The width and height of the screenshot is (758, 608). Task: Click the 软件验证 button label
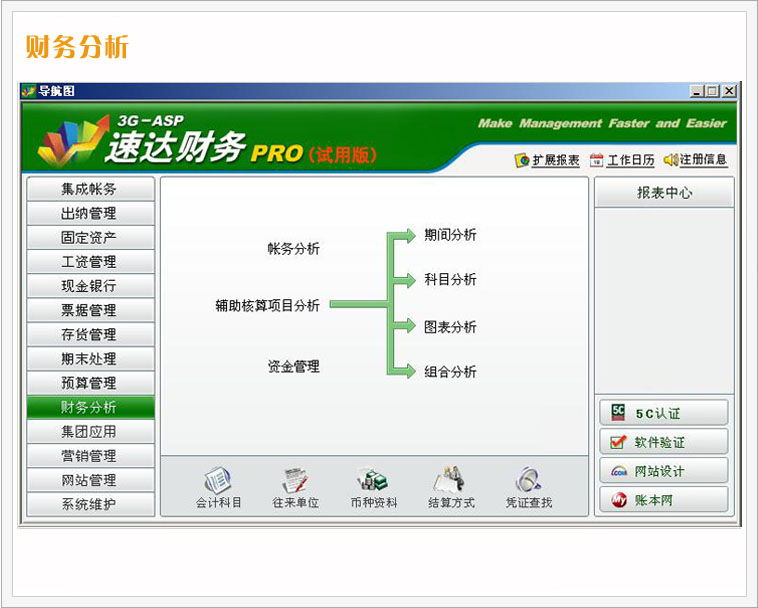click(659, 442)
